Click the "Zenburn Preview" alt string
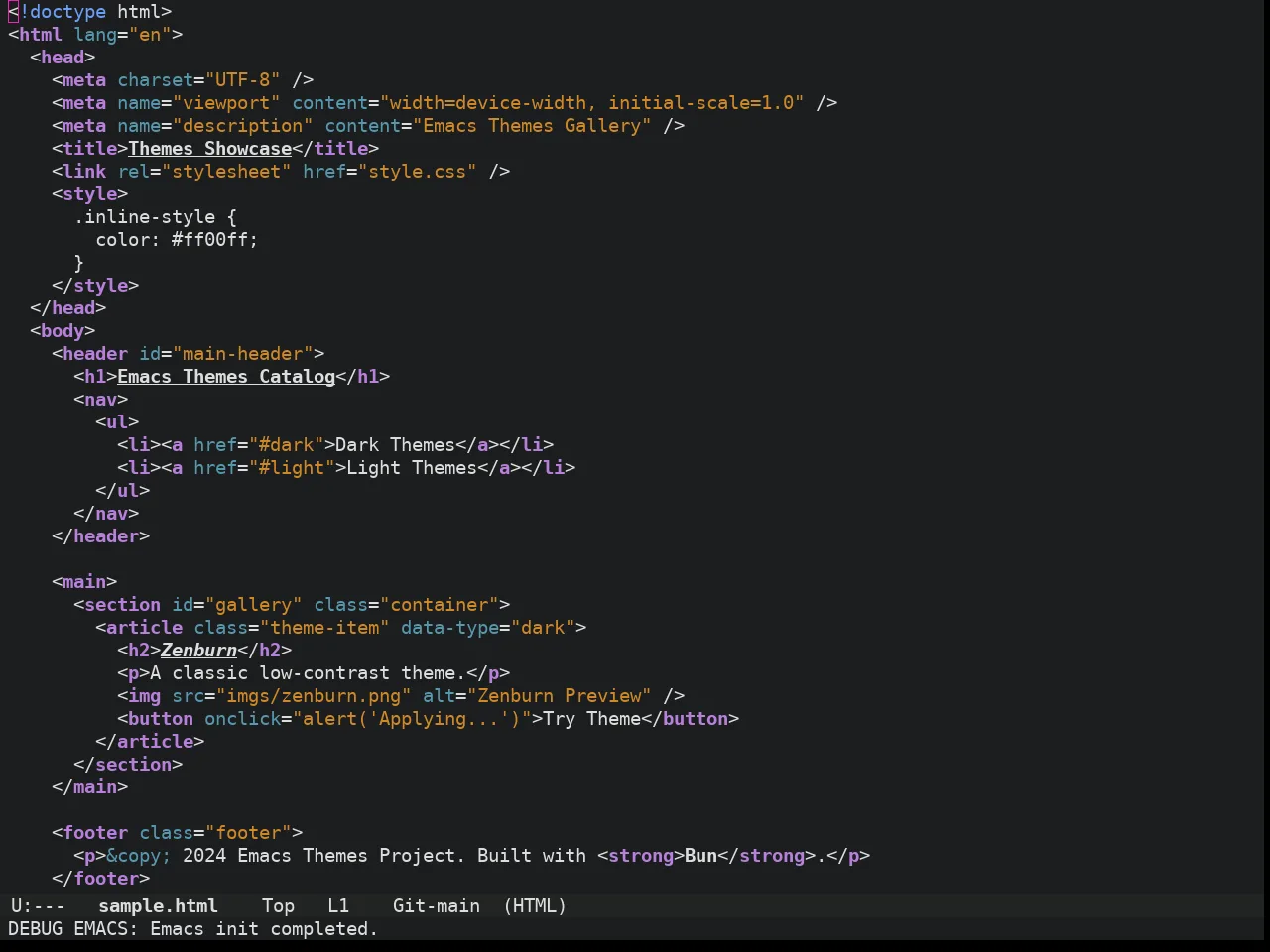This screenshot has height=952, width=1270. [560, 695]
